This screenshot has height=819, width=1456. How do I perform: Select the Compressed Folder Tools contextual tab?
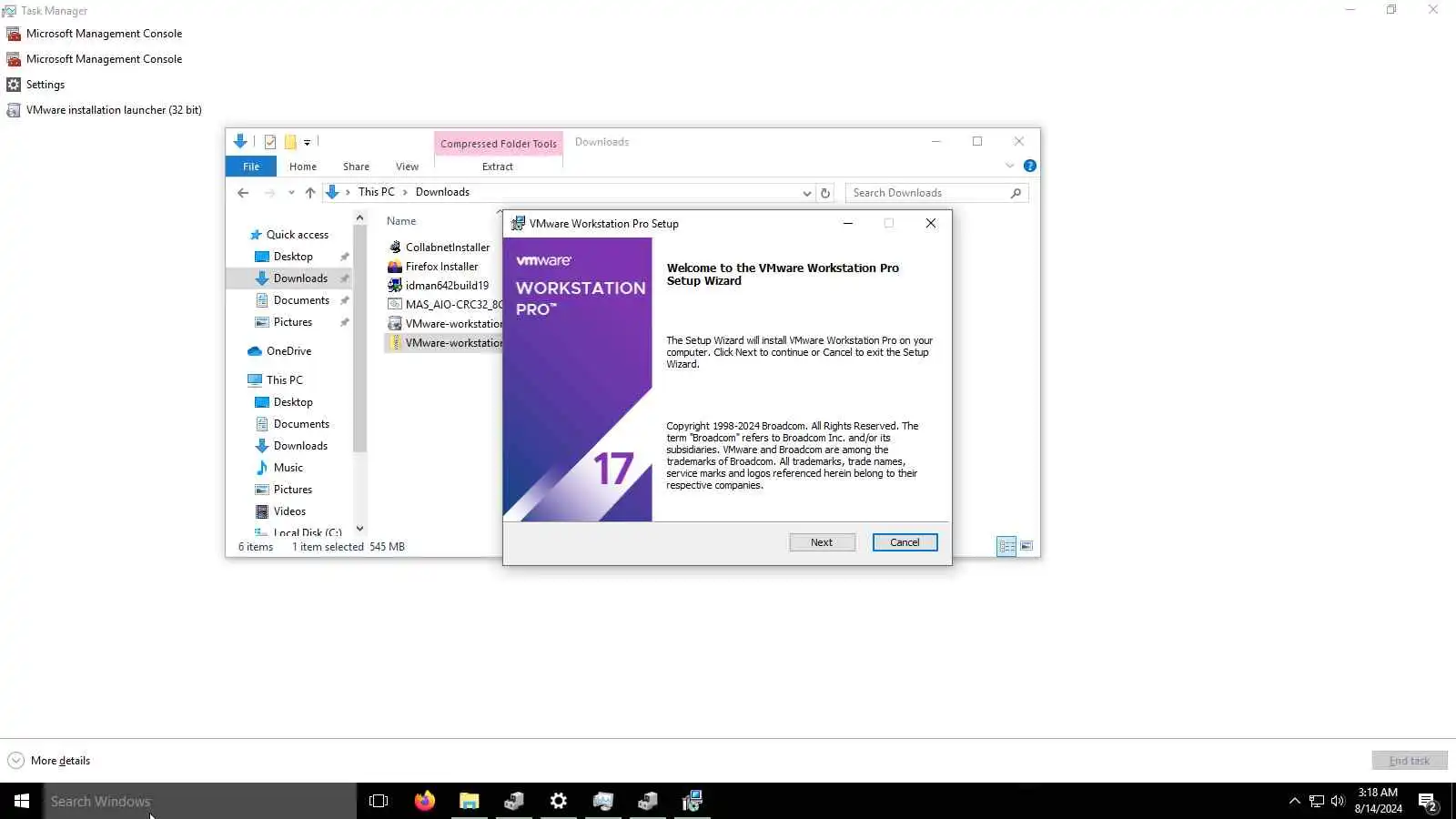point(499,144)
